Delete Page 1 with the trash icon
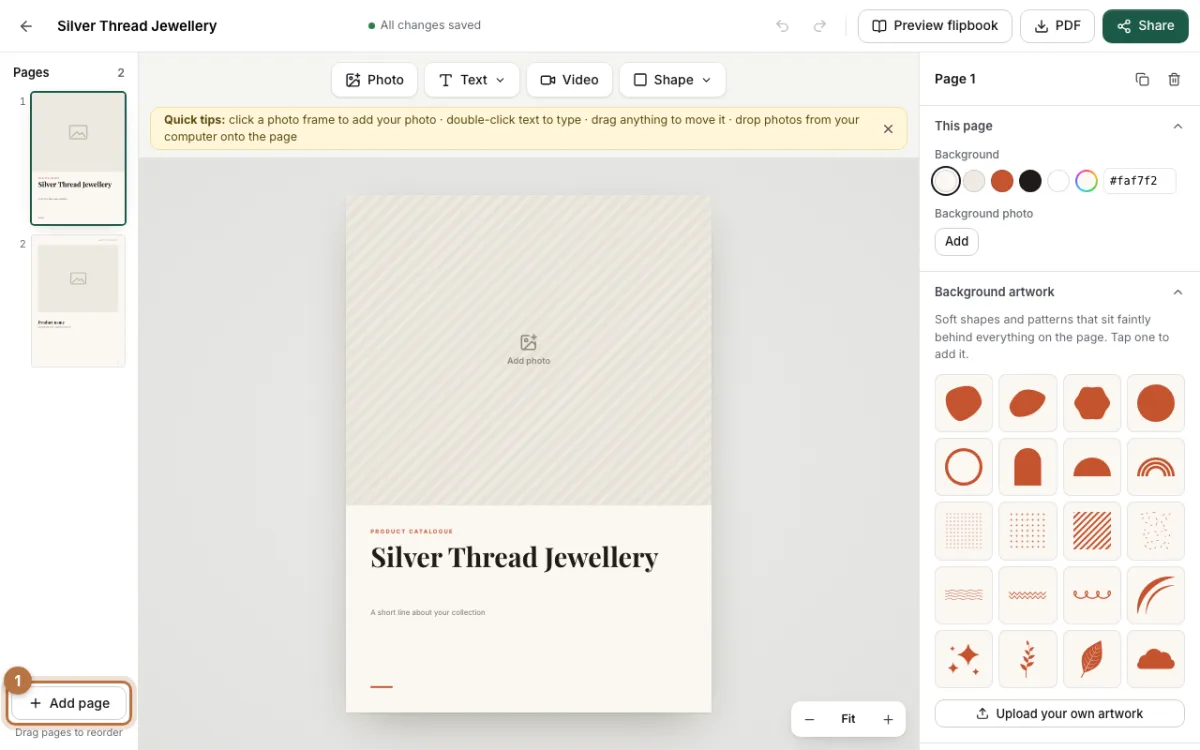 1174,79
